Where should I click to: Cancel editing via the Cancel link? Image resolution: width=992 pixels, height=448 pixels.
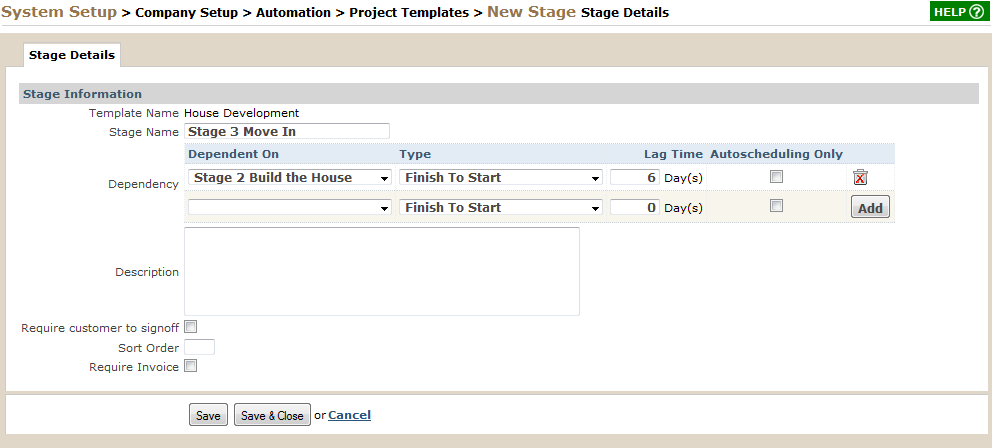tap(349, 415)
